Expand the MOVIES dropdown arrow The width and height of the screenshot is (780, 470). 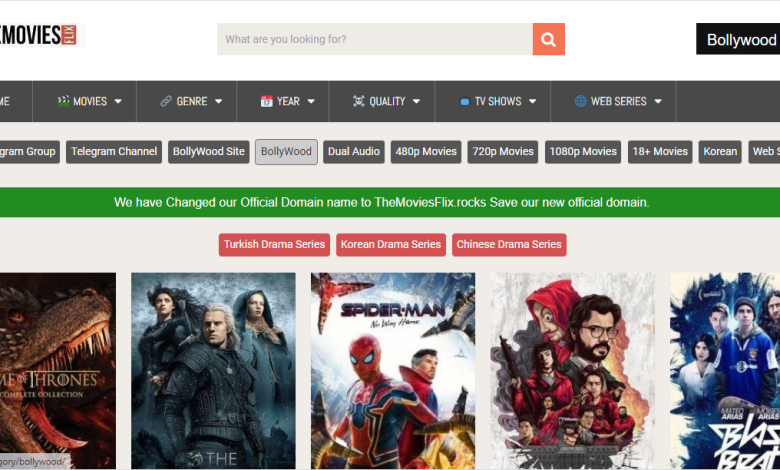(x=118, y=101)
